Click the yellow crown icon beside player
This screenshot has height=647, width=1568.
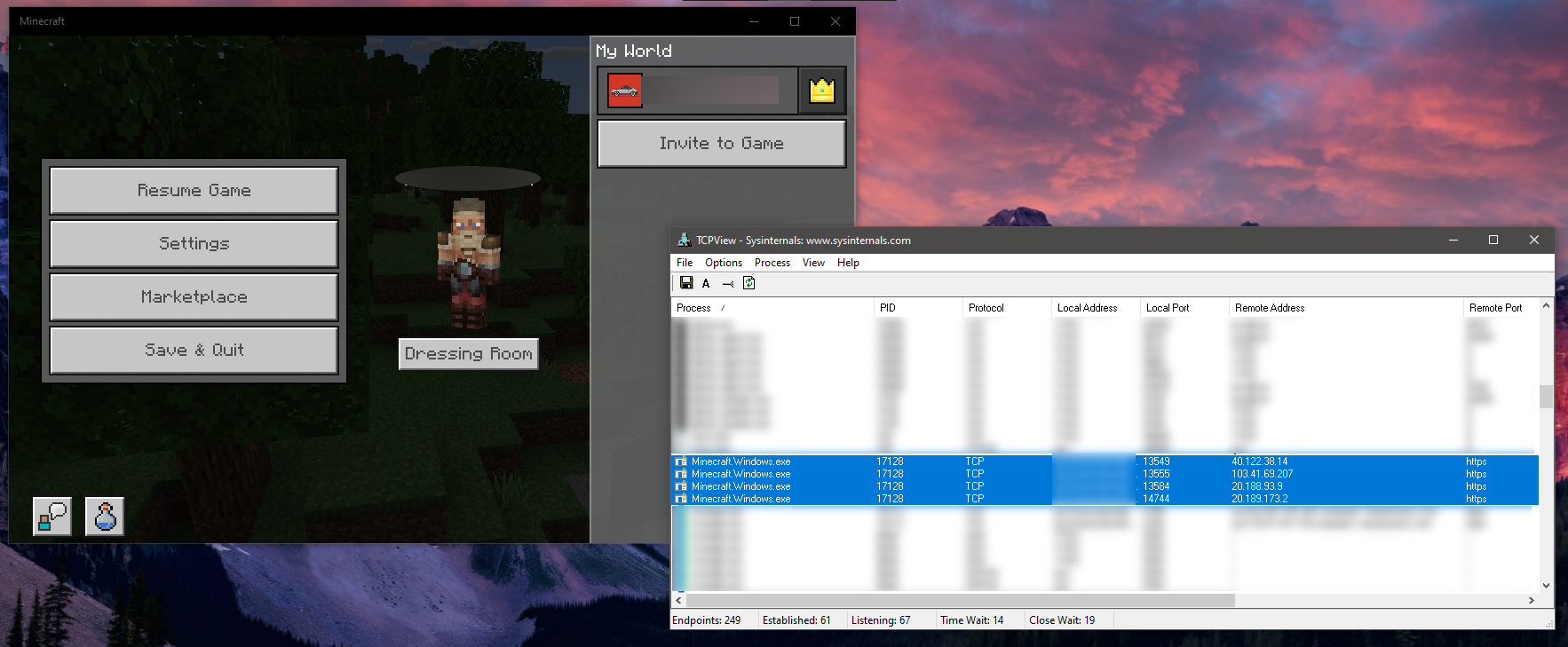tap(822, 91)
